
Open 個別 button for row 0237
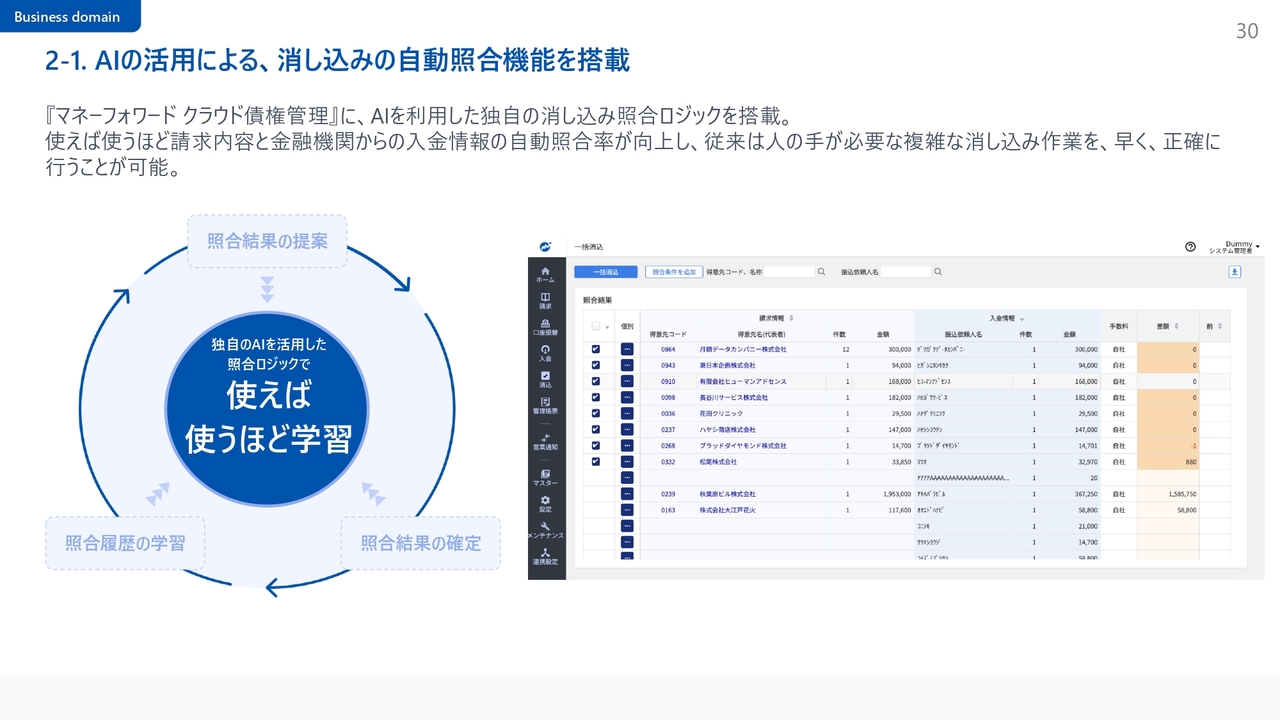pyautogui.click(x=627, y=430)
